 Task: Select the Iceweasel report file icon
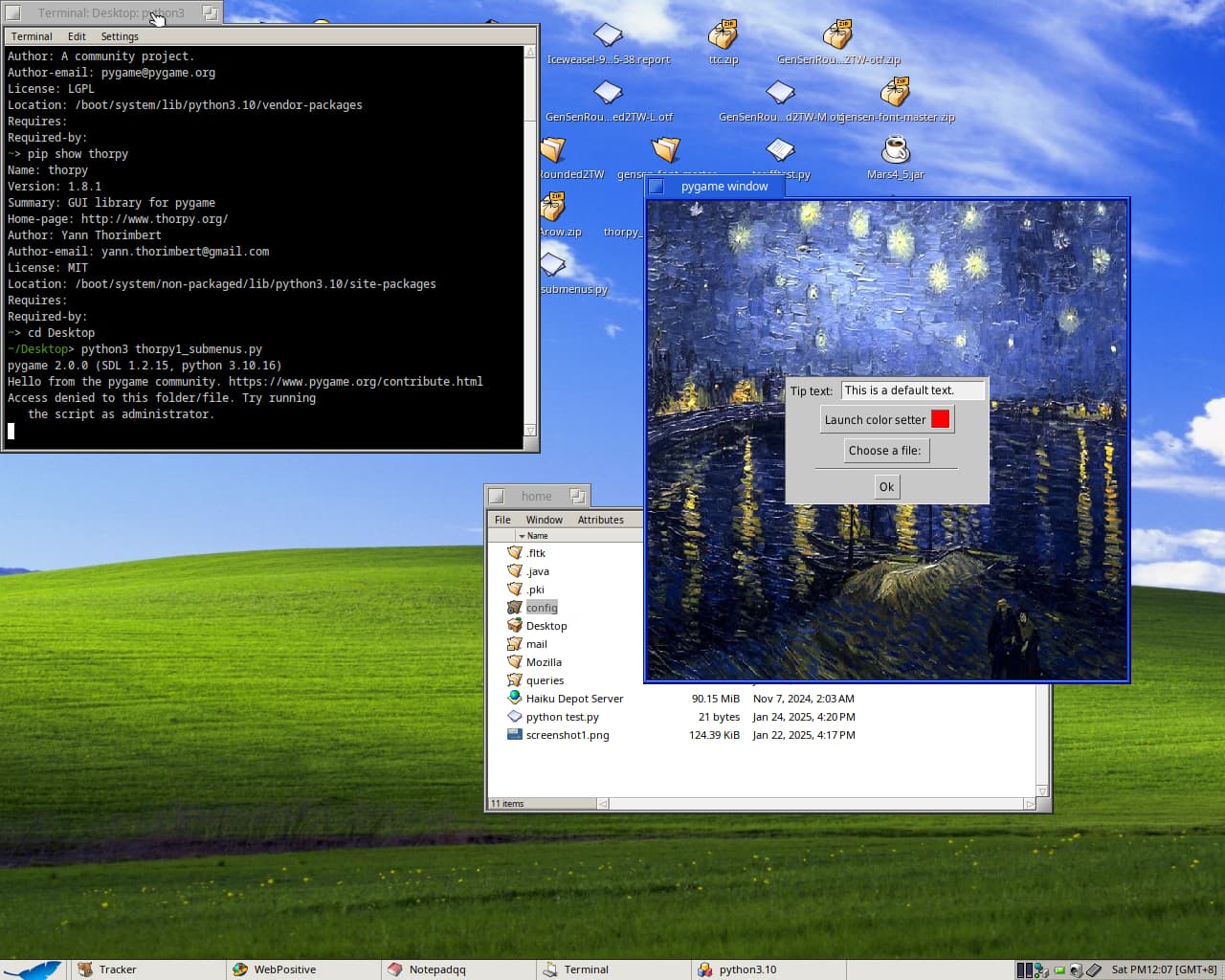(608, 35)
